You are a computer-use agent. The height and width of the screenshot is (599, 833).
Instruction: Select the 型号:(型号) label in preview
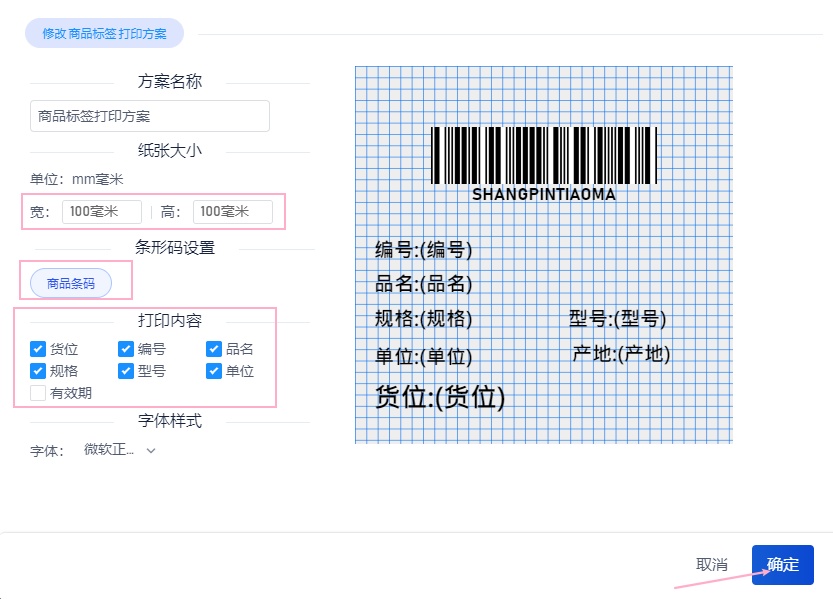tap(617, 319)
